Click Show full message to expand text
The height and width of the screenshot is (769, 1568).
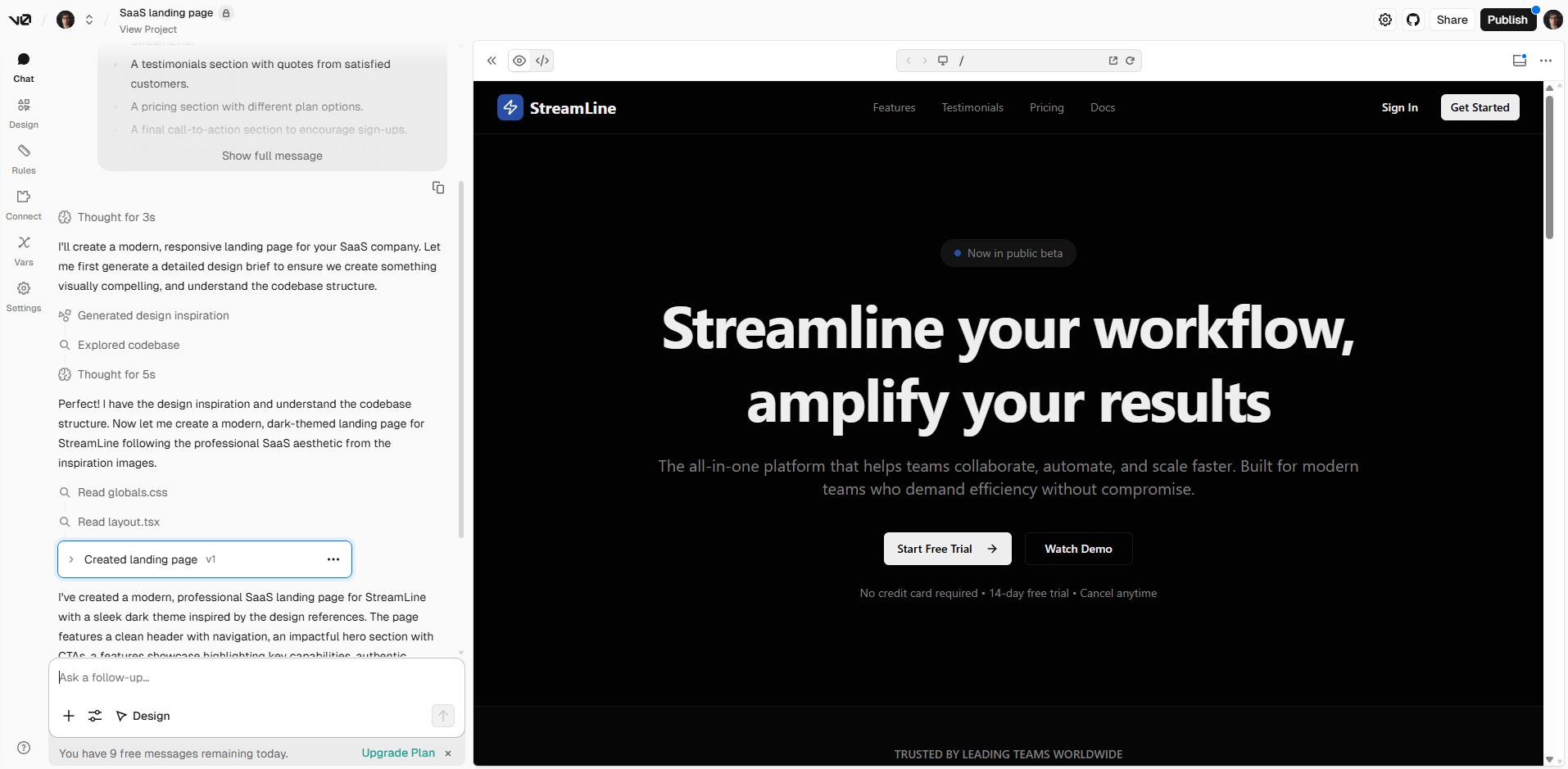(x=272, y=156)
